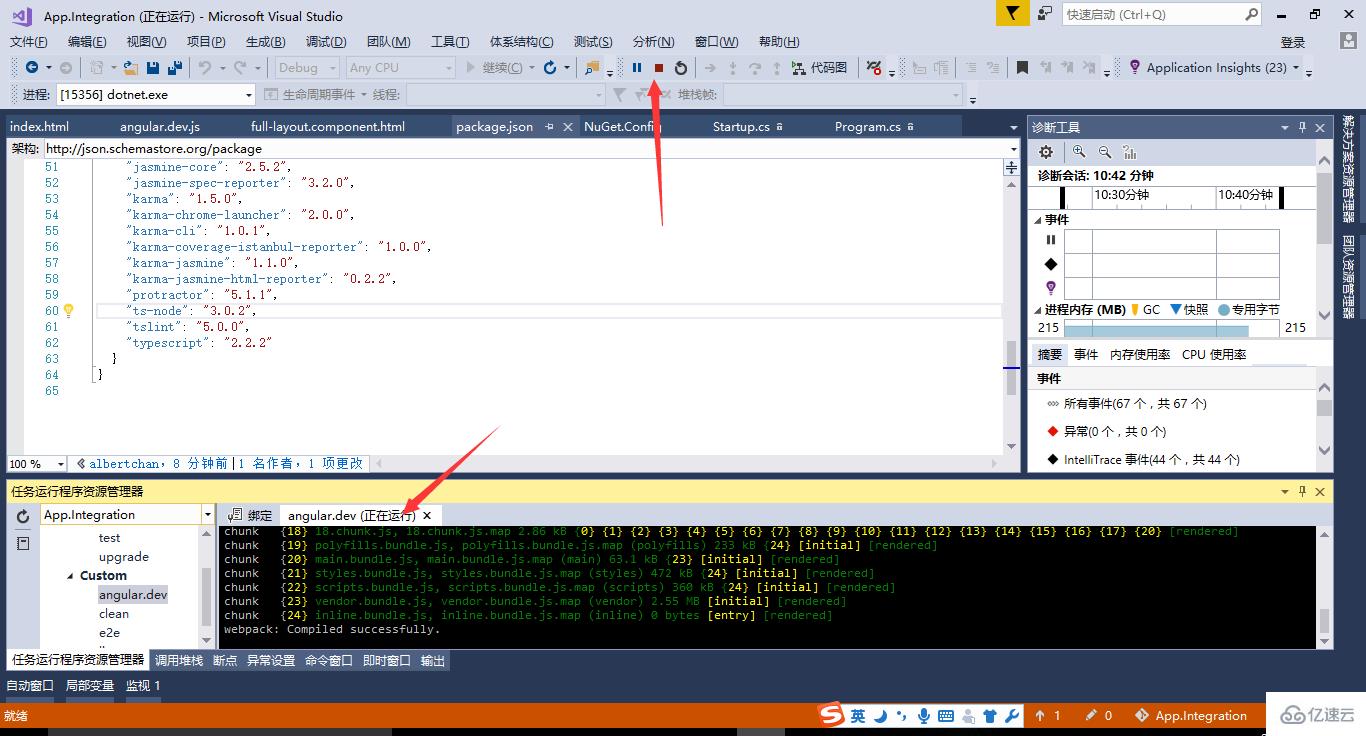The height and width of the screenshot is (736, 1366).
Task: Select the angular.dev task
Action: coord(133,594)
